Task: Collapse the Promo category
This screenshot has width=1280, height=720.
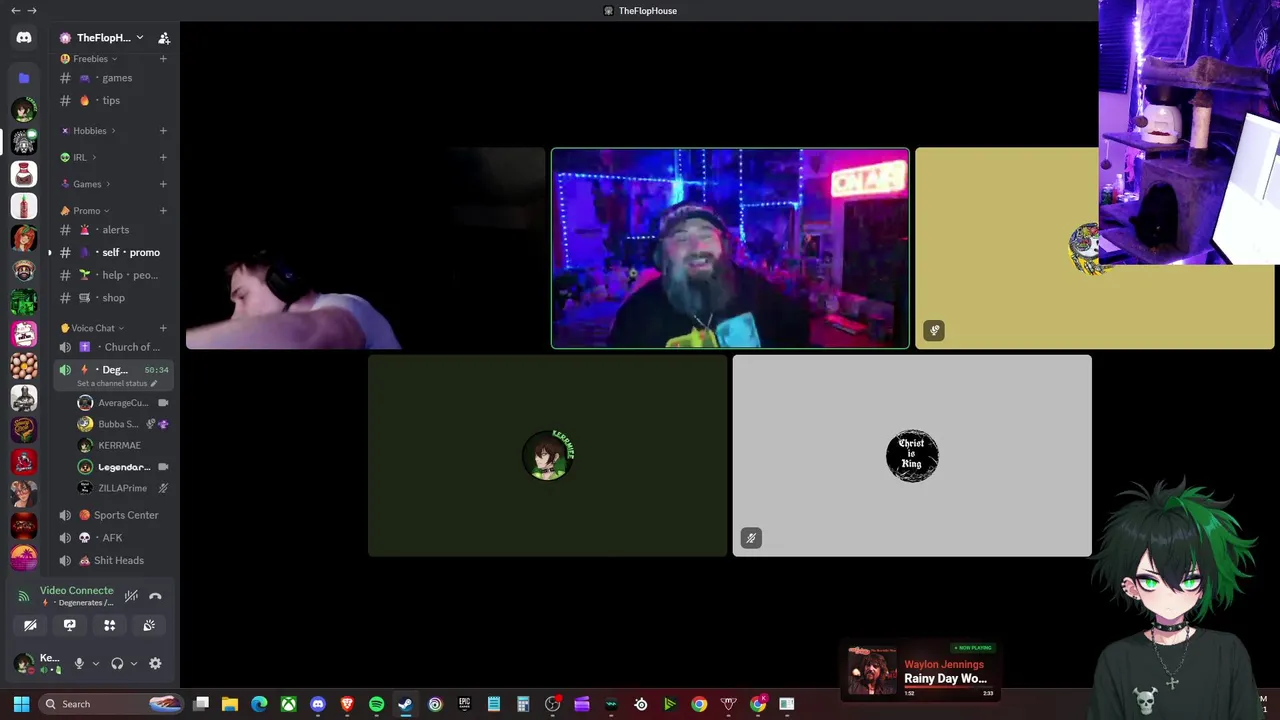Action: pos(86,211)
